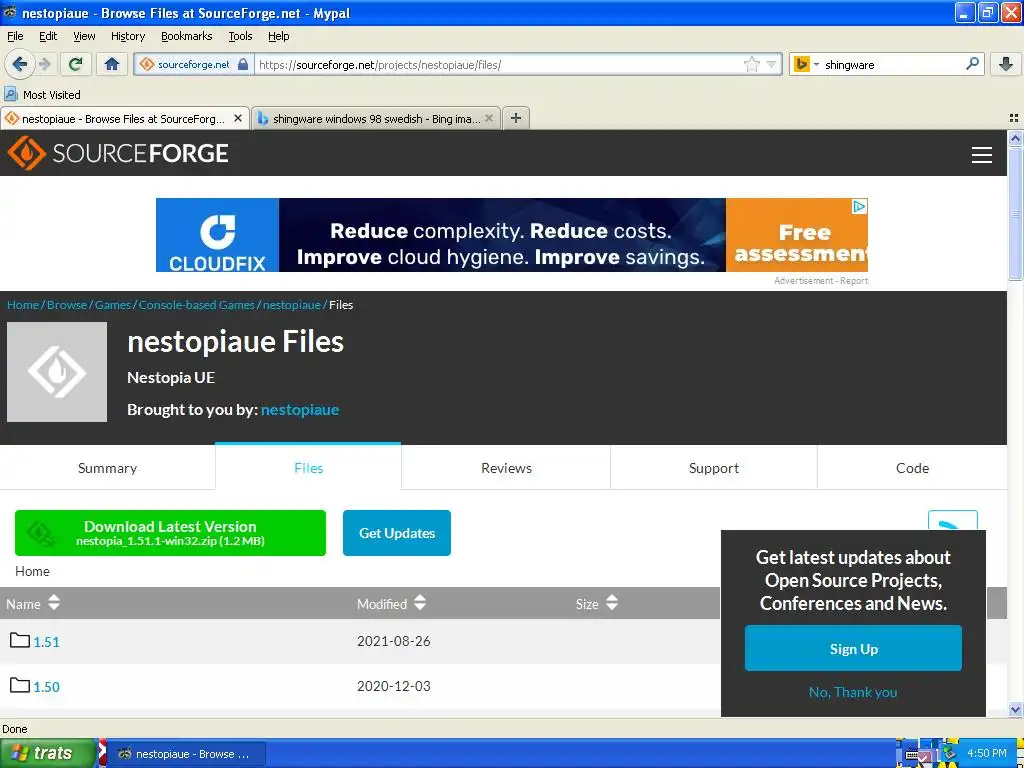
Task: Open the View menu
Action: [84, 36]
